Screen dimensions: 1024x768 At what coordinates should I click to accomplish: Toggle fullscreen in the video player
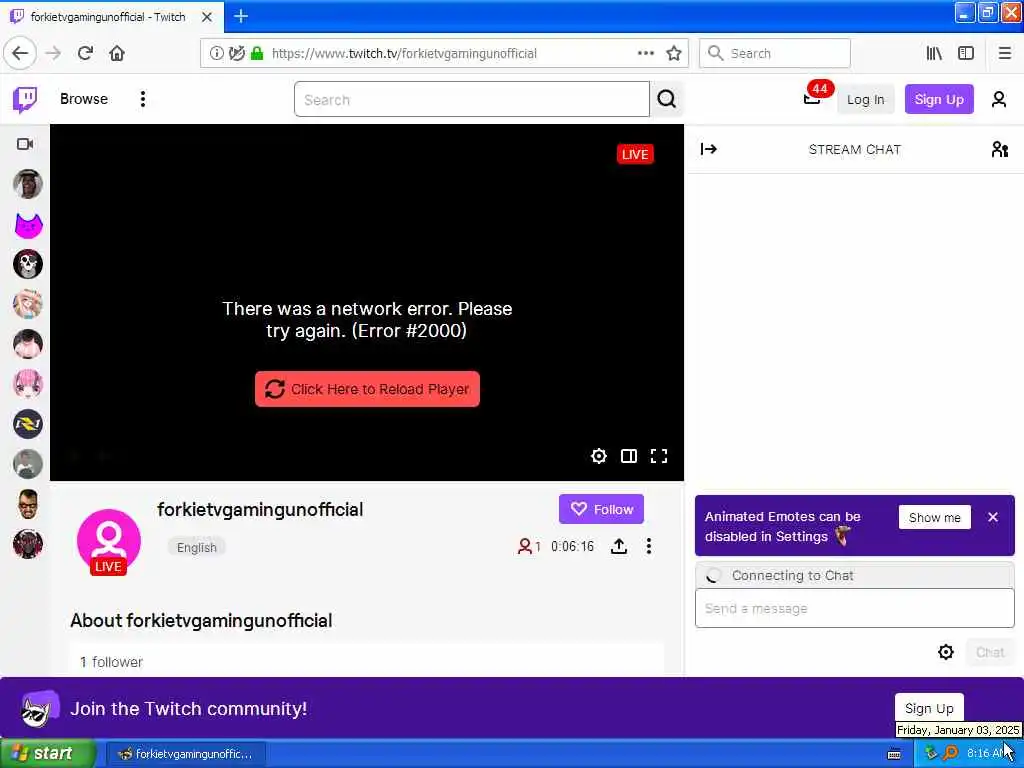pyautogui.click(x=658, y=456)
